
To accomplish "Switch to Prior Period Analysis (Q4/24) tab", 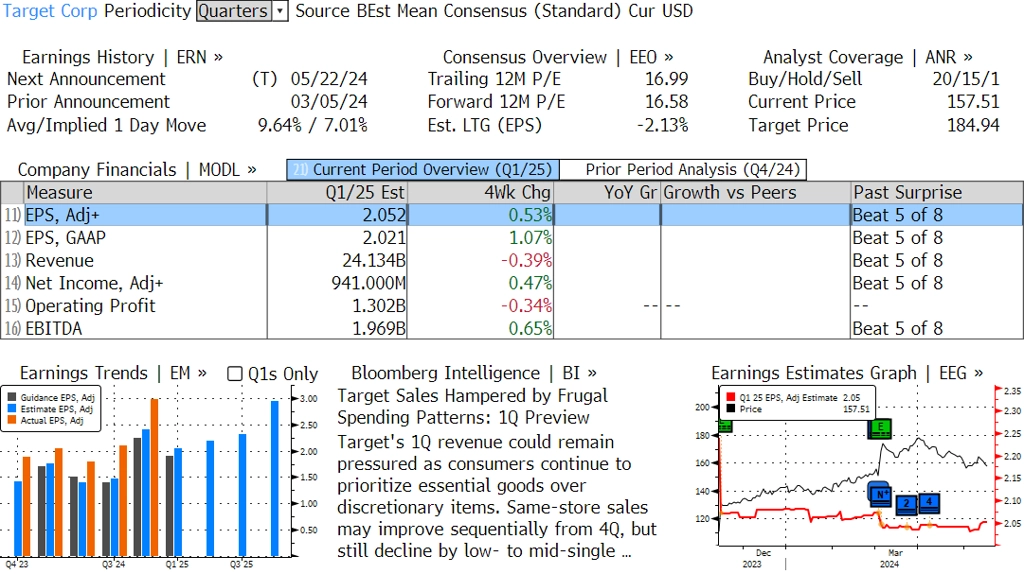I will (683, 170).
